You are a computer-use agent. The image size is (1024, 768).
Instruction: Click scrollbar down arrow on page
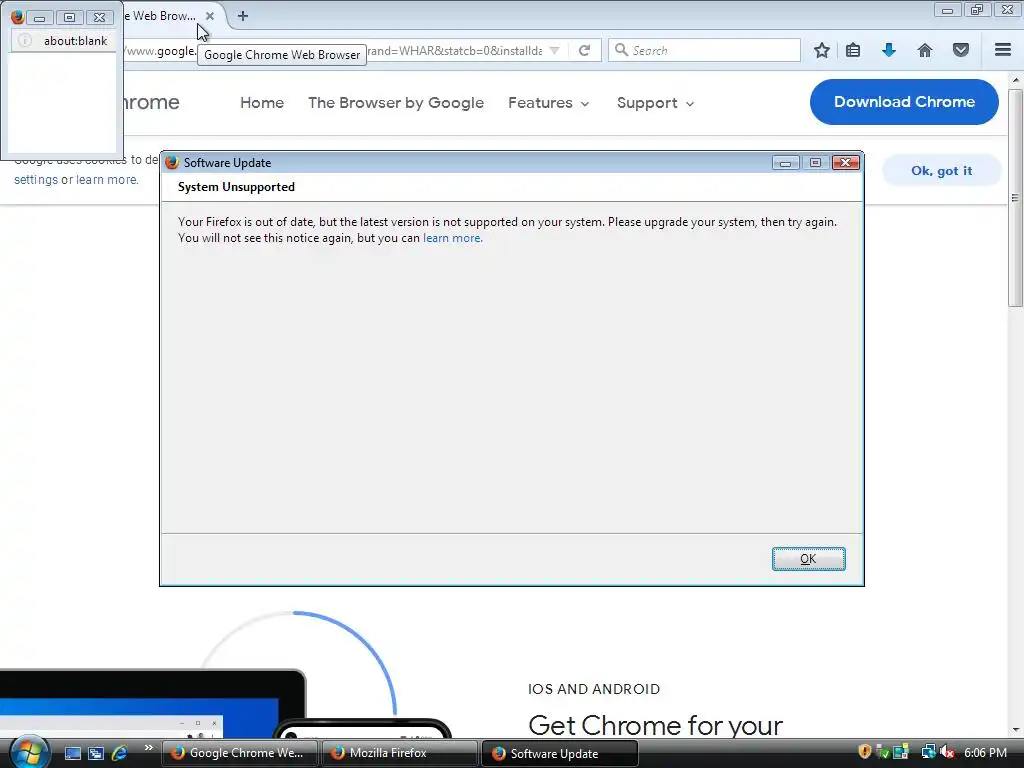pyautogui.click(x=1015, y=729)
